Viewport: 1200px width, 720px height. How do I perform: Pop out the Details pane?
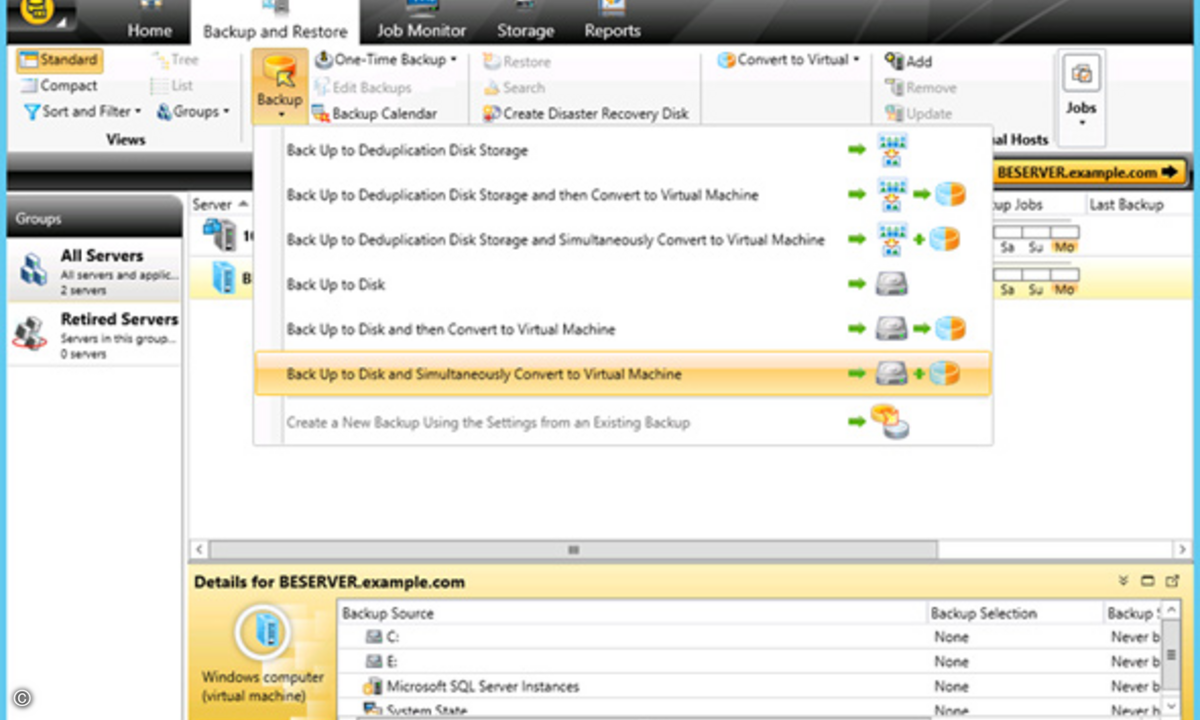click(1172, 581)
